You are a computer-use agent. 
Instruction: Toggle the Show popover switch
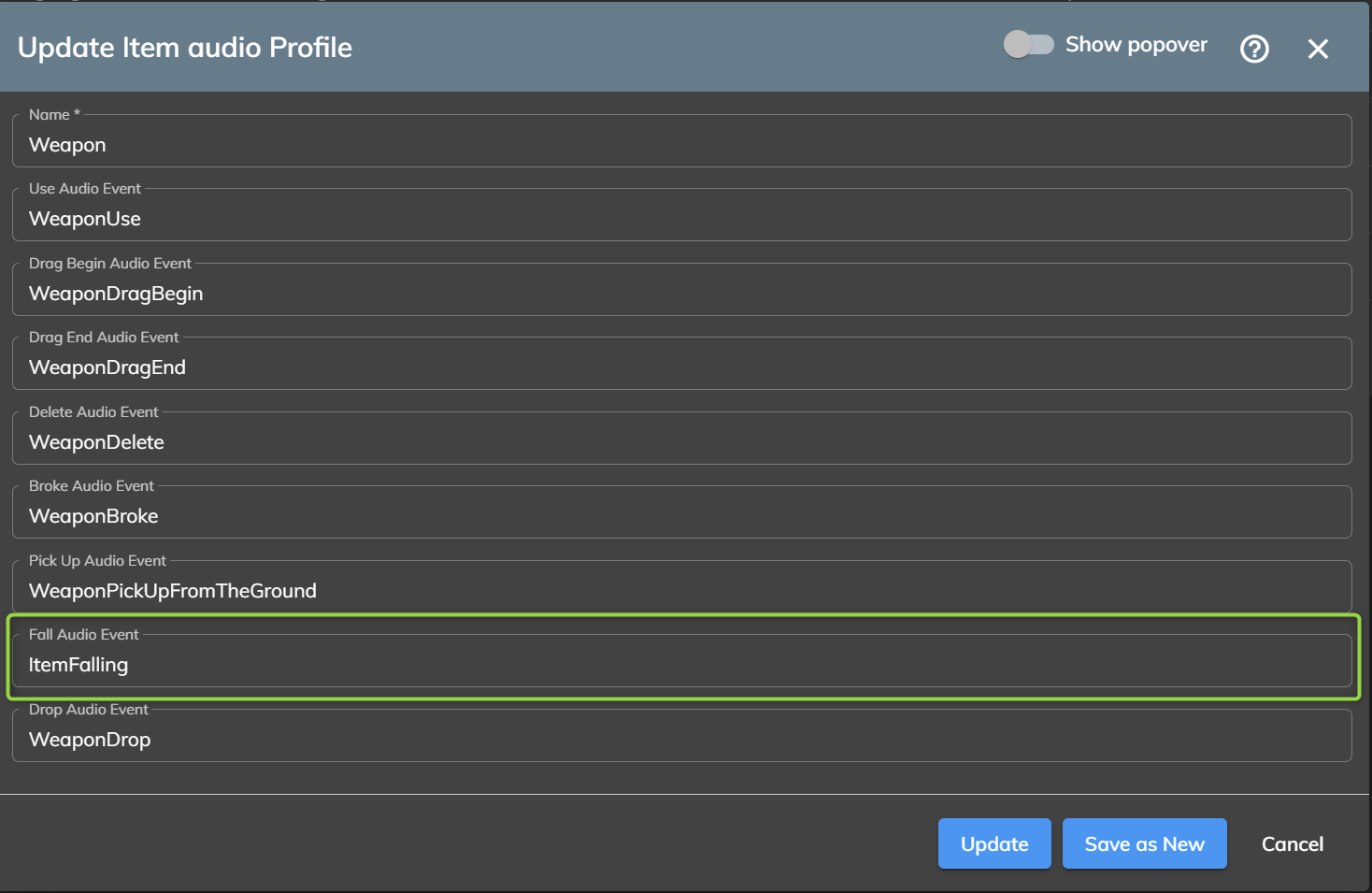(x=1028, y=45)
